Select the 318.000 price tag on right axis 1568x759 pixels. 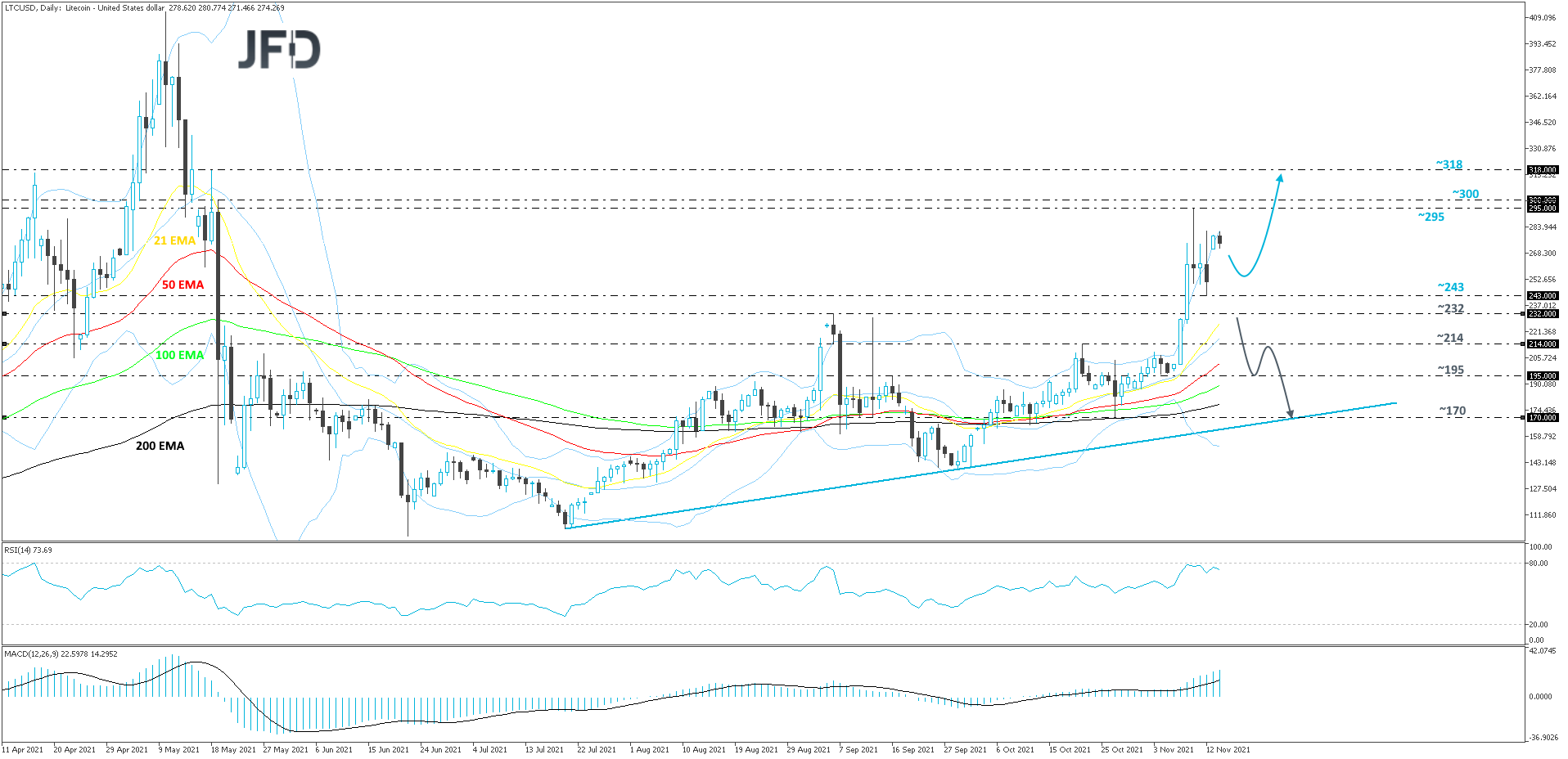click(1543, 170)
